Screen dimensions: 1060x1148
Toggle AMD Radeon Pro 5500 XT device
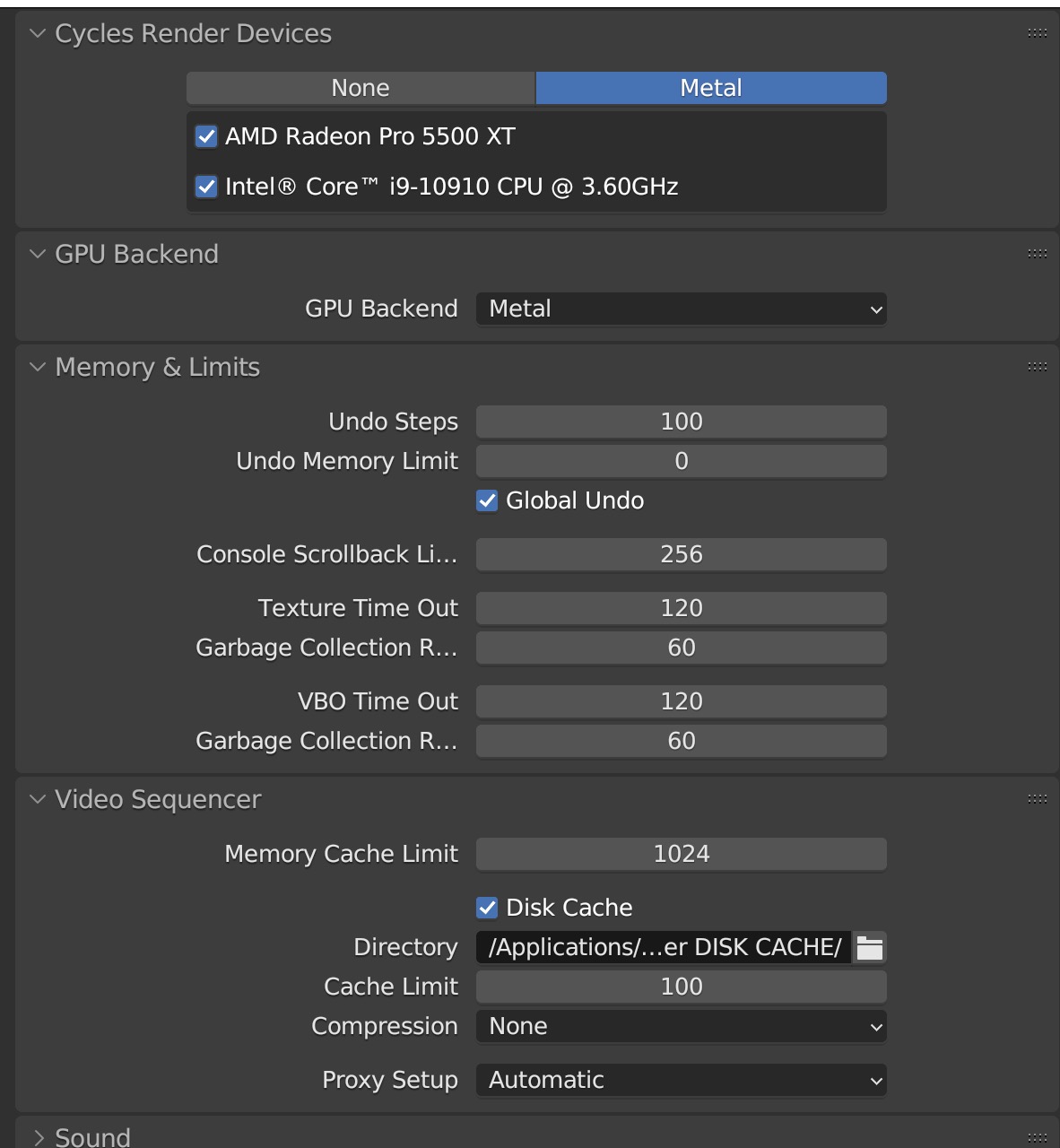pos(206,136)
